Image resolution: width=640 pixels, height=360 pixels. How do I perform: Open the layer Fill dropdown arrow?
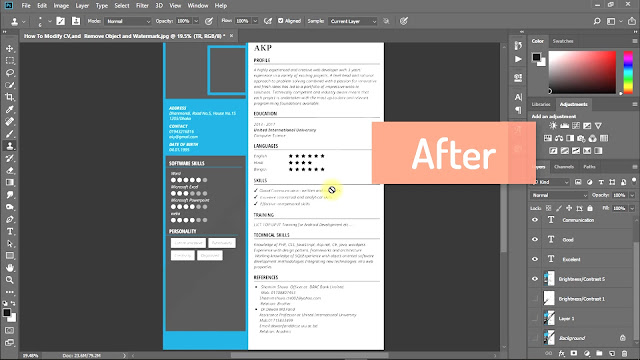(x=632, y=208)
